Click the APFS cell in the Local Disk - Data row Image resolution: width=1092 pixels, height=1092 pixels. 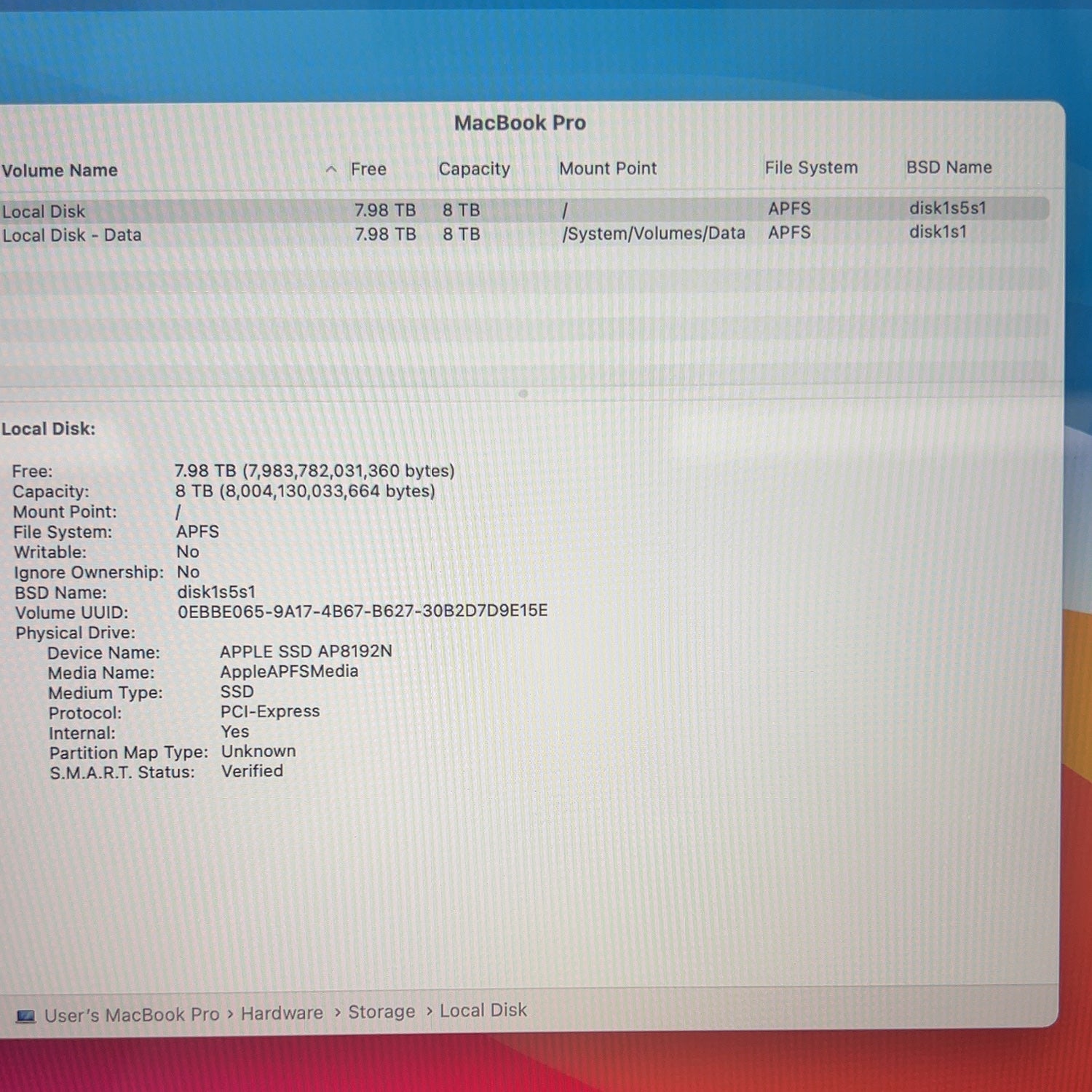coord(789,232)
